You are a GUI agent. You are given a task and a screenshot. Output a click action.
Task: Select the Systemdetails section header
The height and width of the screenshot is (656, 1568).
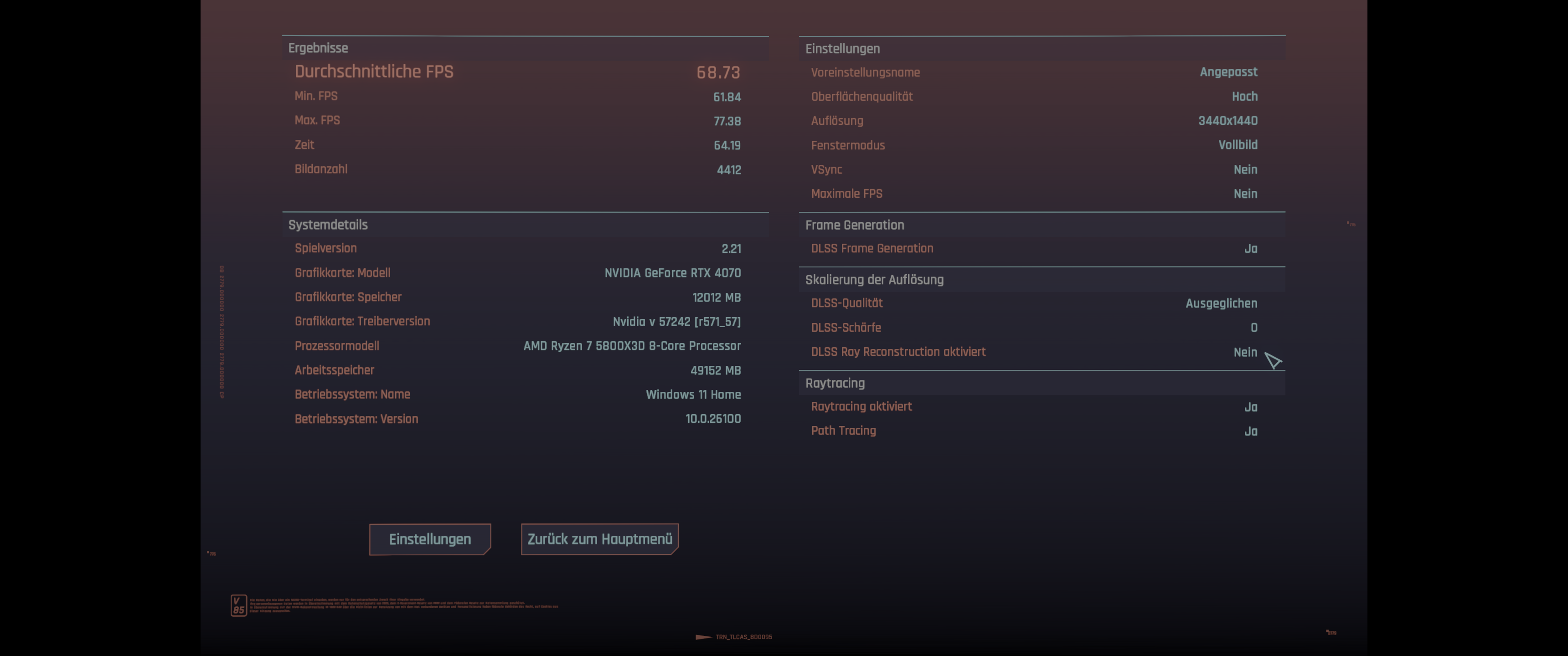coord(327,225)
